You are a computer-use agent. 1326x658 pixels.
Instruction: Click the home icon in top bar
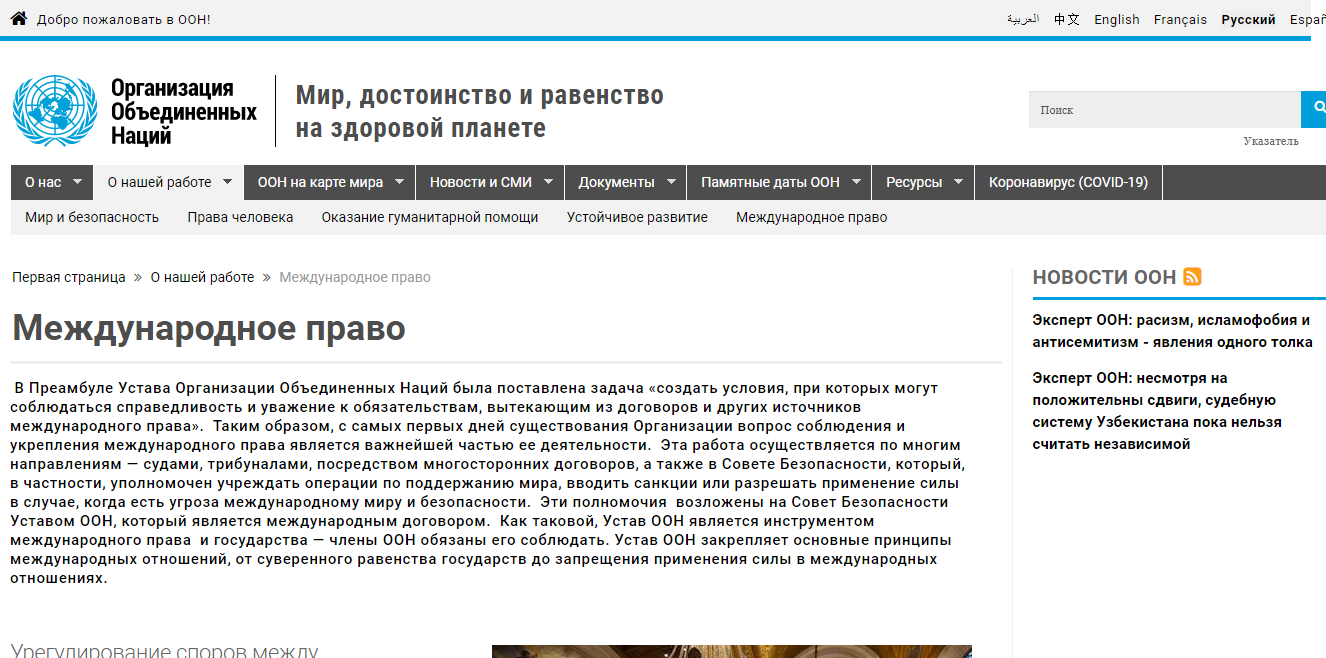pos(18,19)
